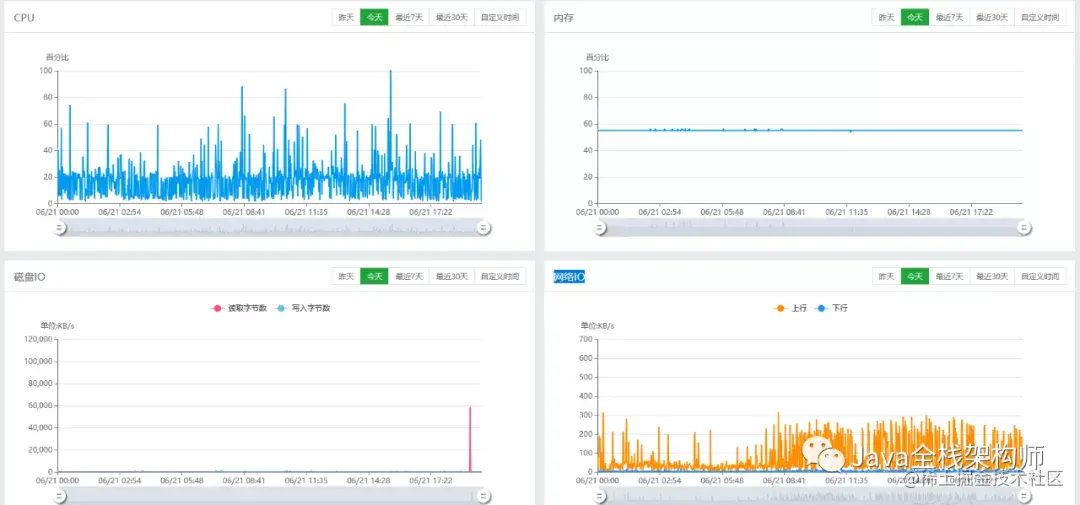Click 内存 chart's right range slider handle
This screenshot has width=1080, height=505.
[1025, 228]
